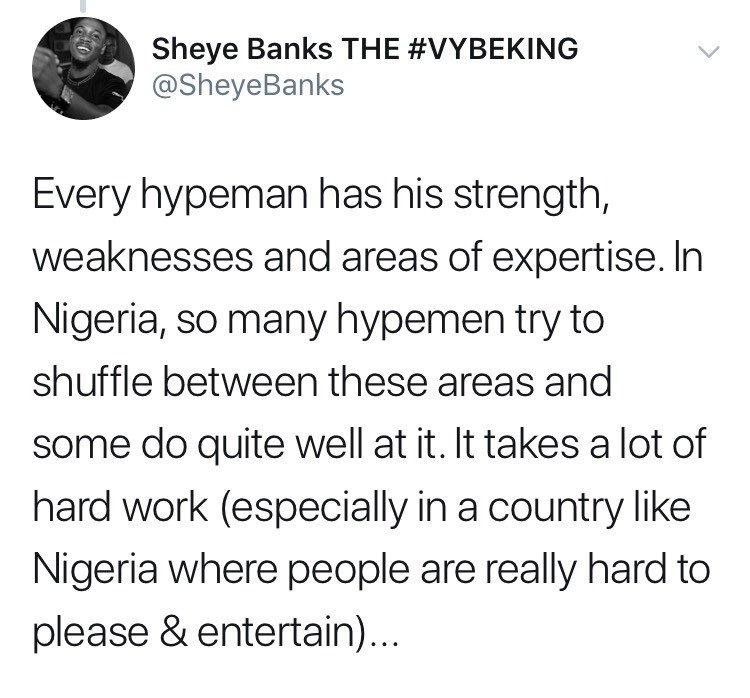Click the 'please & entertain)...' ending line
750x698 pixels.
coord(215,632)
